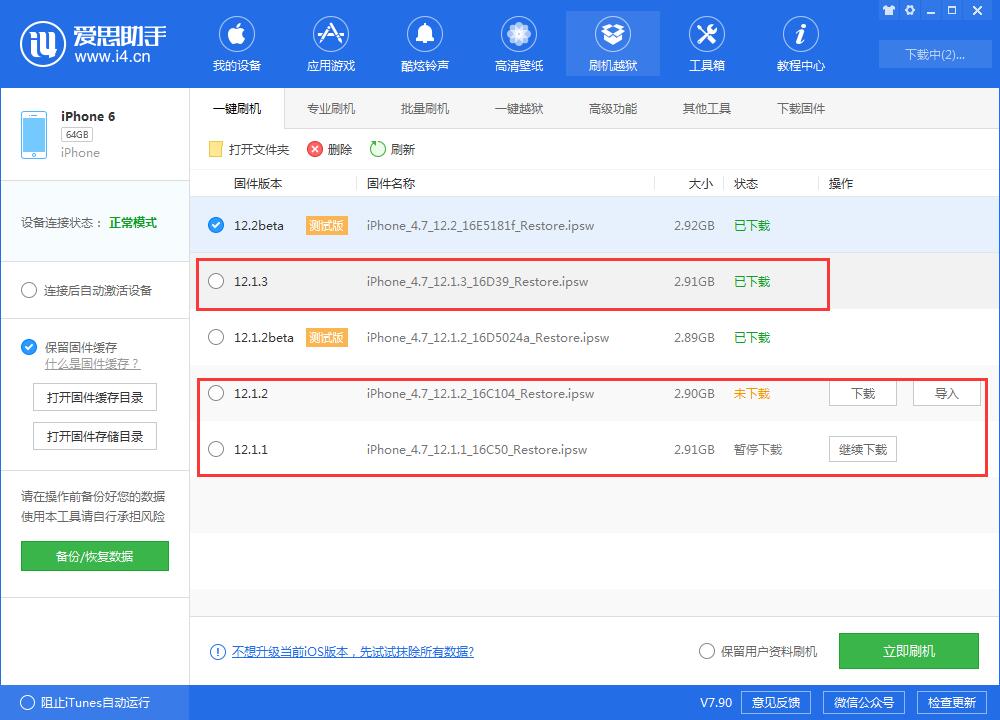The image size is (1000, 720).
Task: Open 高清壁纸 via the wallpaper icon
Action: point(518,32)
